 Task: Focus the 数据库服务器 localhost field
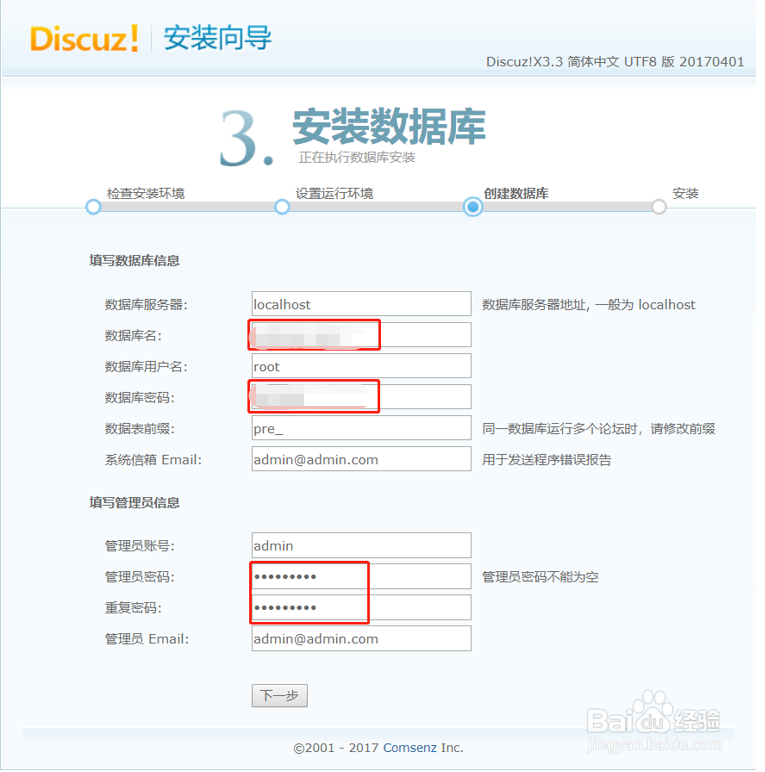[x=361, y=304]
